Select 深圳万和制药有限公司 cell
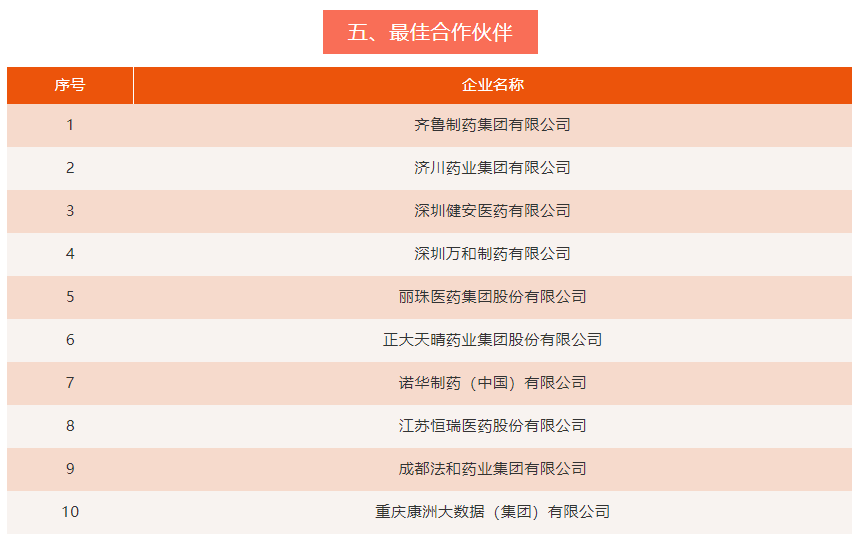 point(493,254)
